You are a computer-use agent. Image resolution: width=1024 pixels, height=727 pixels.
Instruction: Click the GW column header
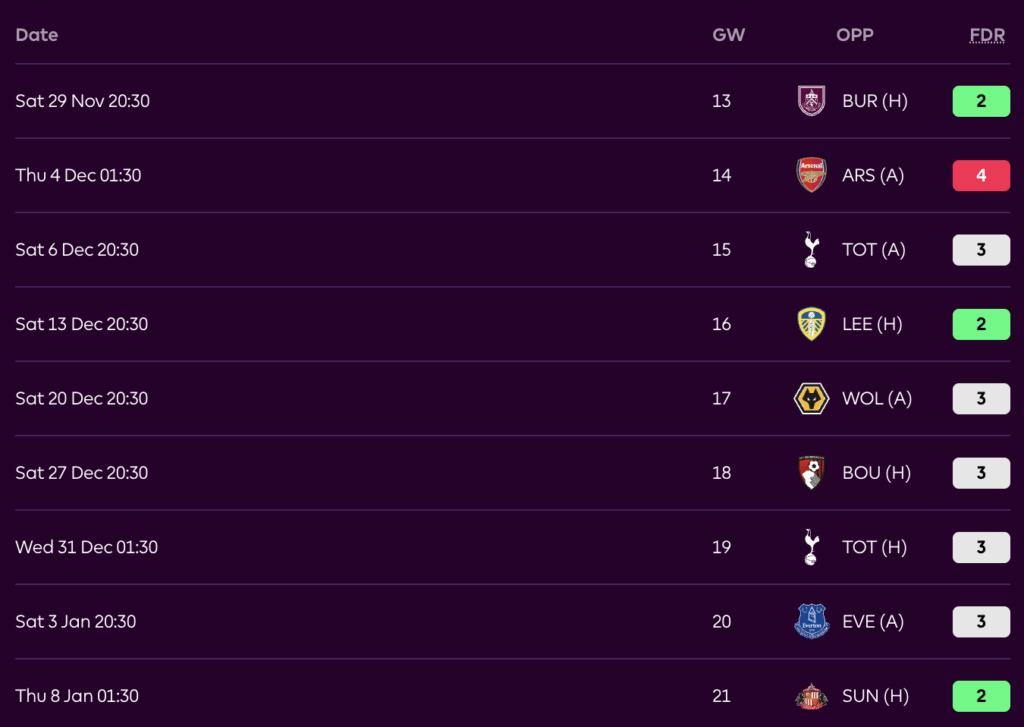[x=728, y=35]
